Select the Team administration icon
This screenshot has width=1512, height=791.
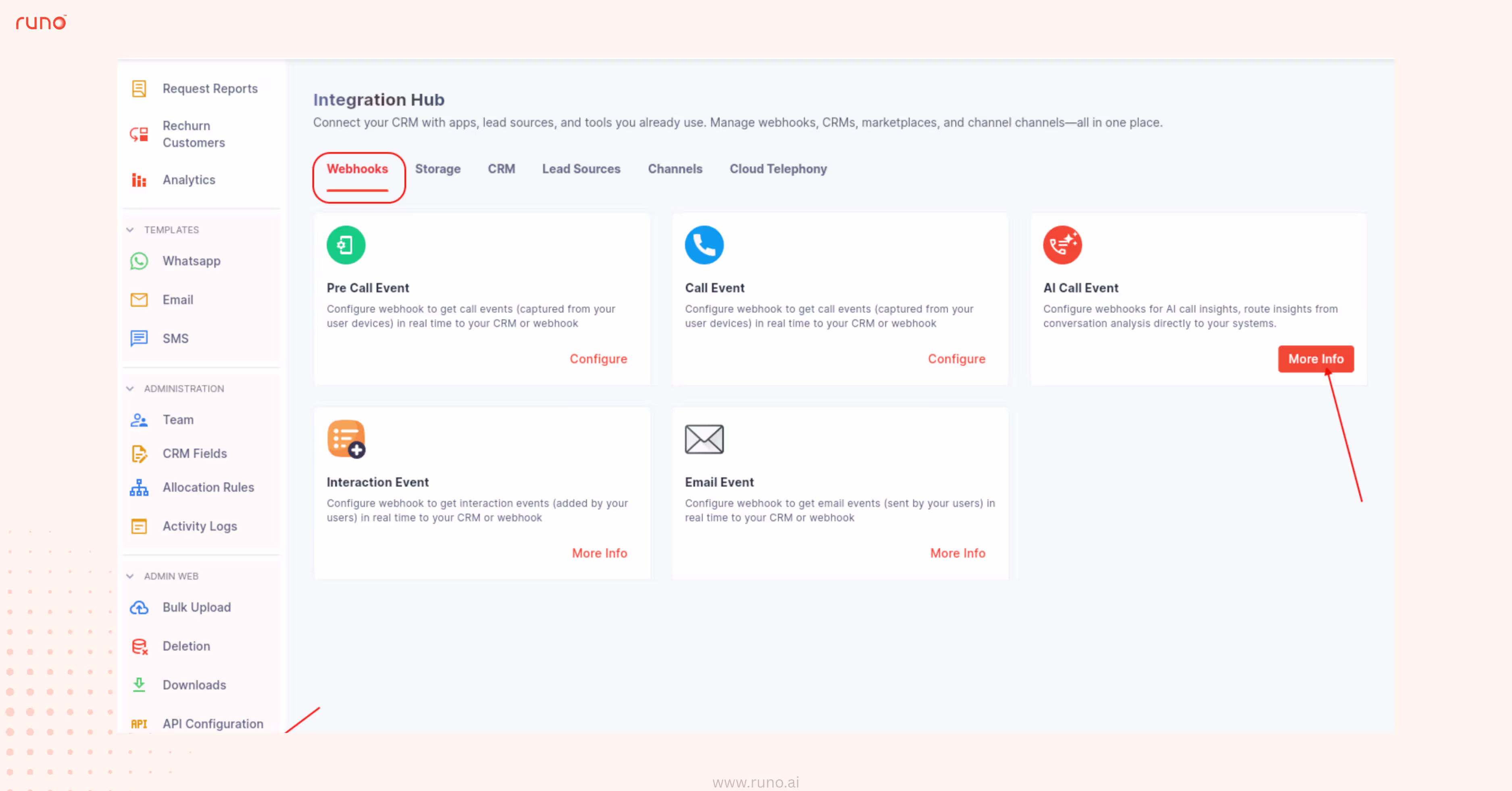(x=139, y=420)
